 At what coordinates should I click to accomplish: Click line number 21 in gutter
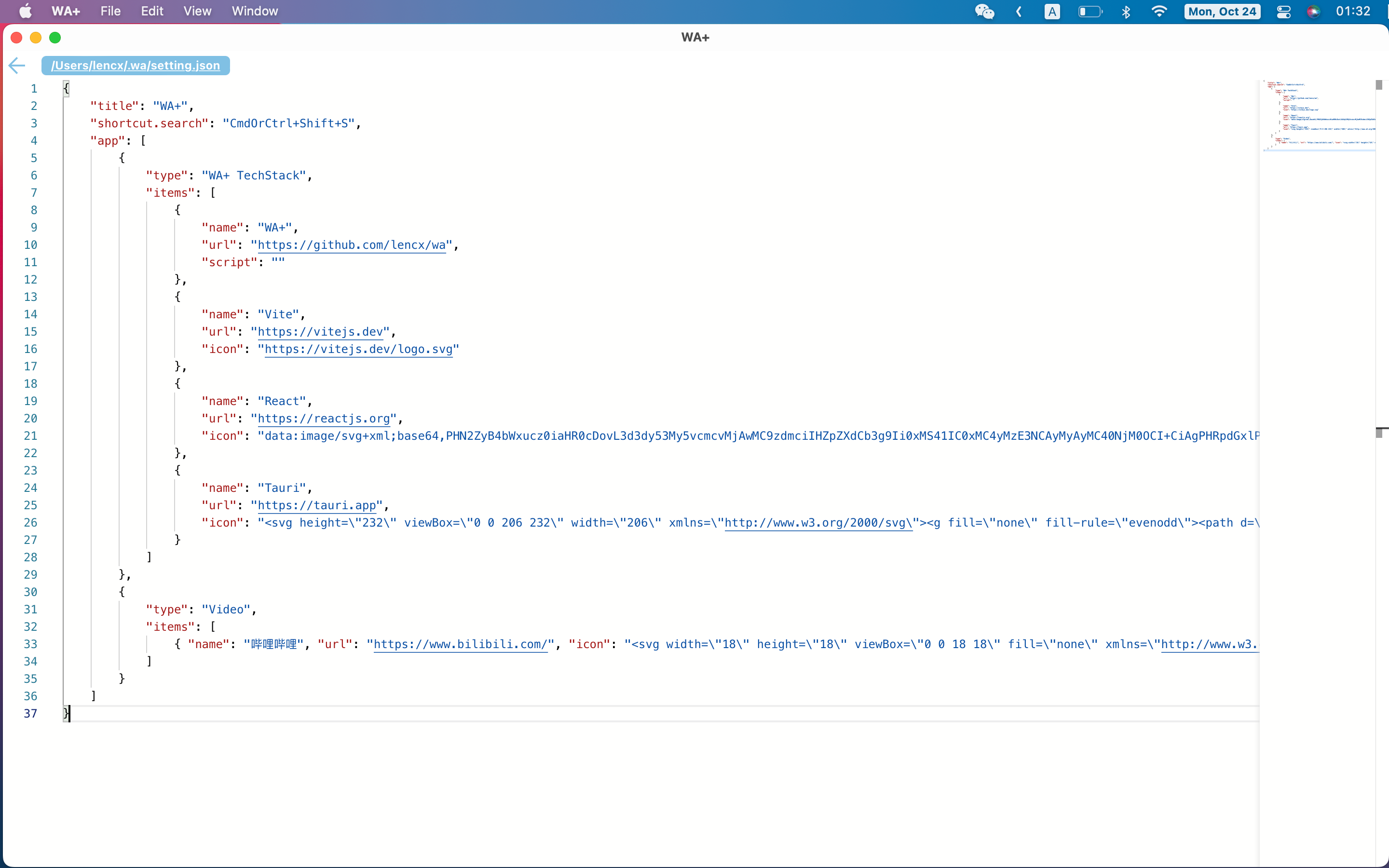pos(30,436)
